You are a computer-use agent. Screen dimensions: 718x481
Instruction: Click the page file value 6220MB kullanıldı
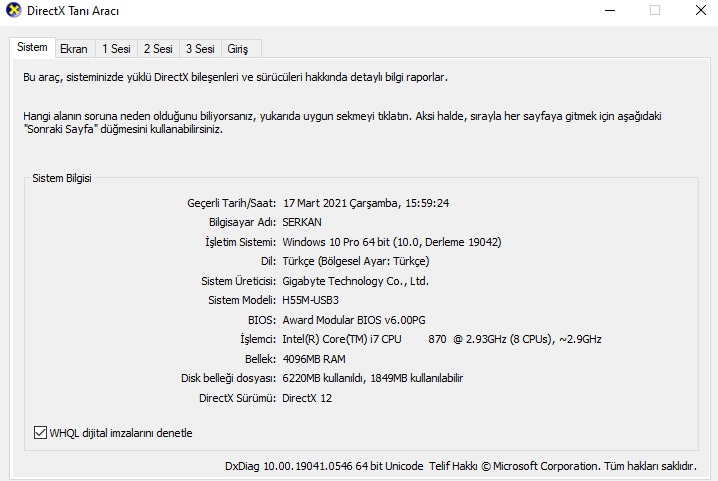click(x=323, y=378)
